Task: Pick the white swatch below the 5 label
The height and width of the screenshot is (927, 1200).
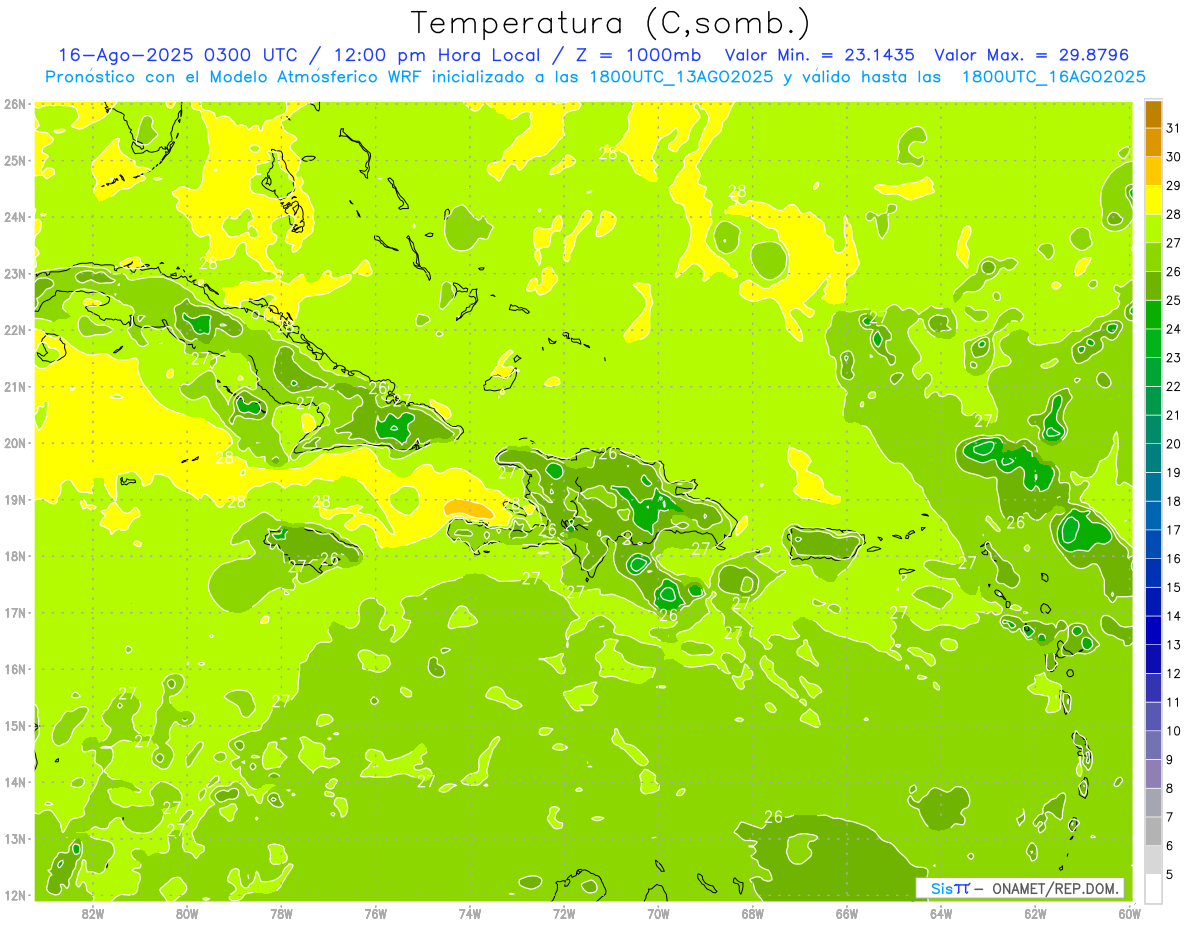Action: 1153,888
